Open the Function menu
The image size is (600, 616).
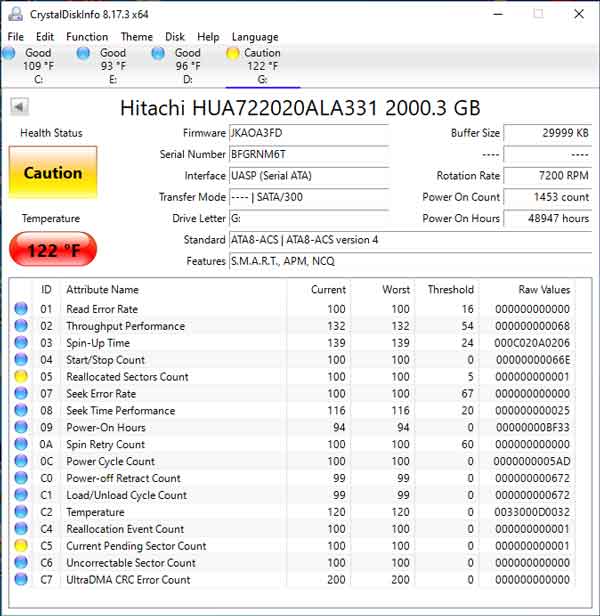[x=87, y=37]
